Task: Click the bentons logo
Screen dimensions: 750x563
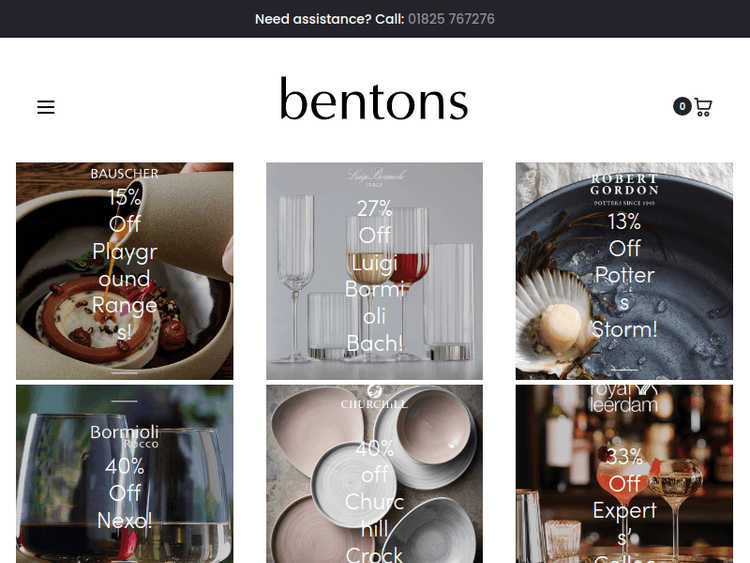Action: [374, 99]
